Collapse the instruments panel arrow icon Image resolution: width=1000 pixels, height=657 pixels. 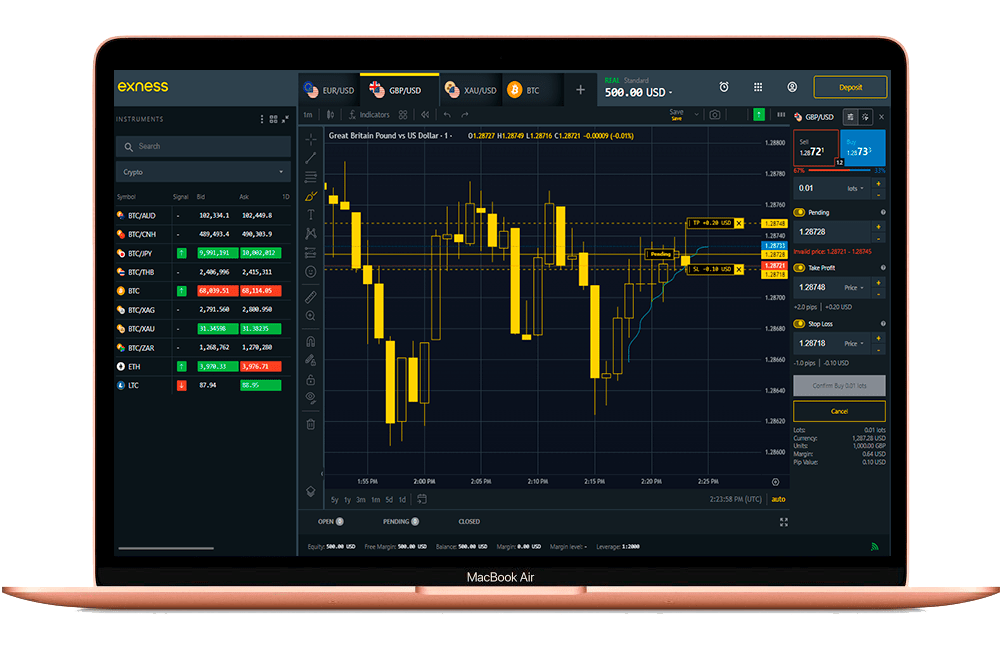285,119
